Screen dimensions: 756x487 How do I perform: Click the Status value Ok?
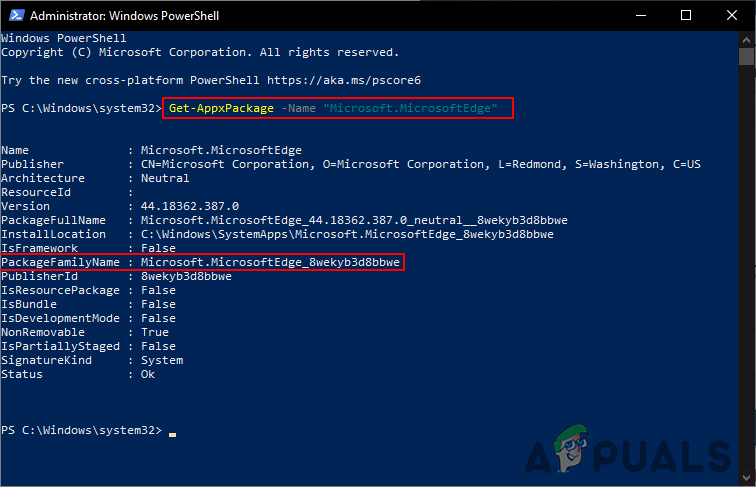coord(148,374)
